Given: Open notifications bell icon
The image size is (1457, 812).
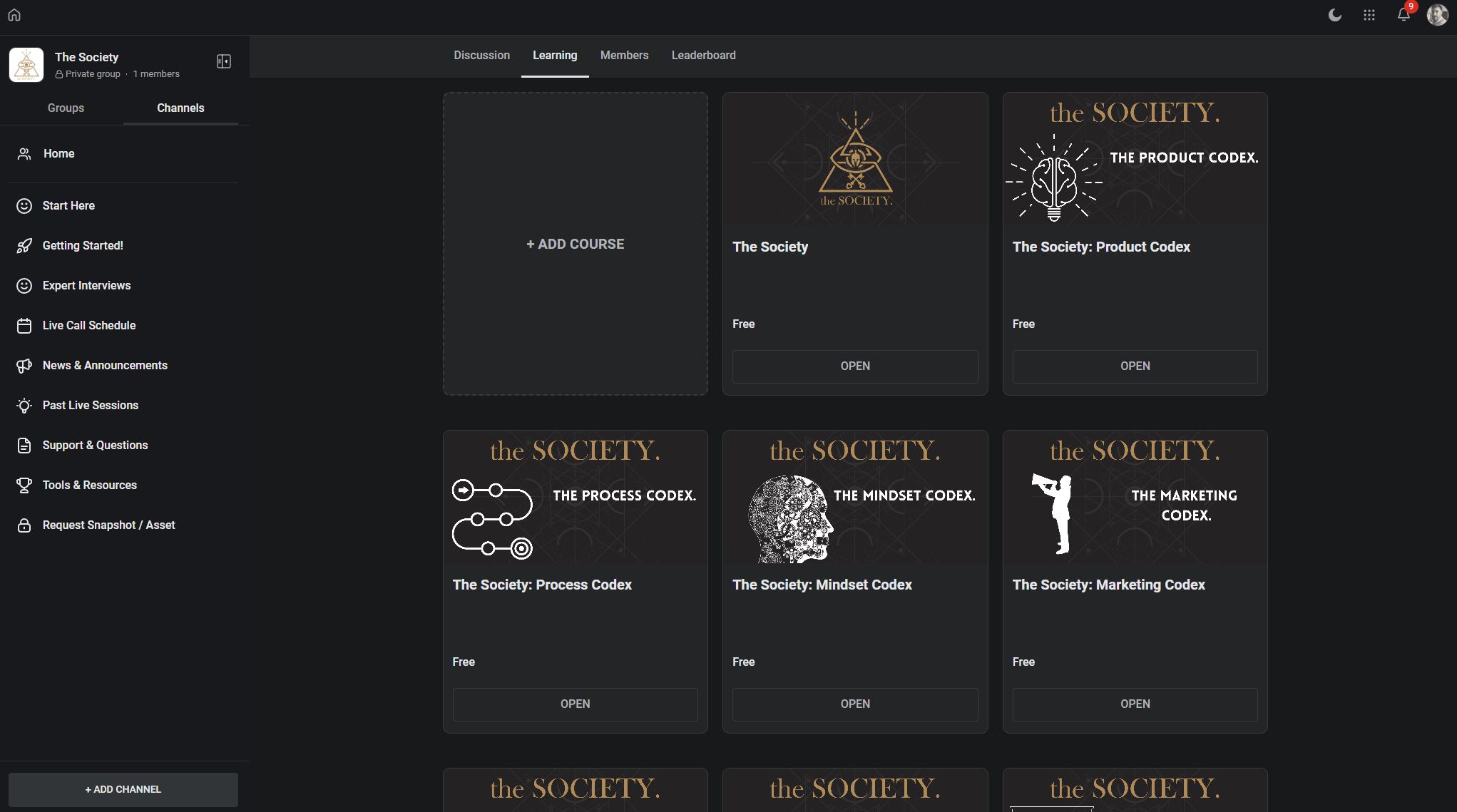Looking at the screenshot, I should [1403, 15].
